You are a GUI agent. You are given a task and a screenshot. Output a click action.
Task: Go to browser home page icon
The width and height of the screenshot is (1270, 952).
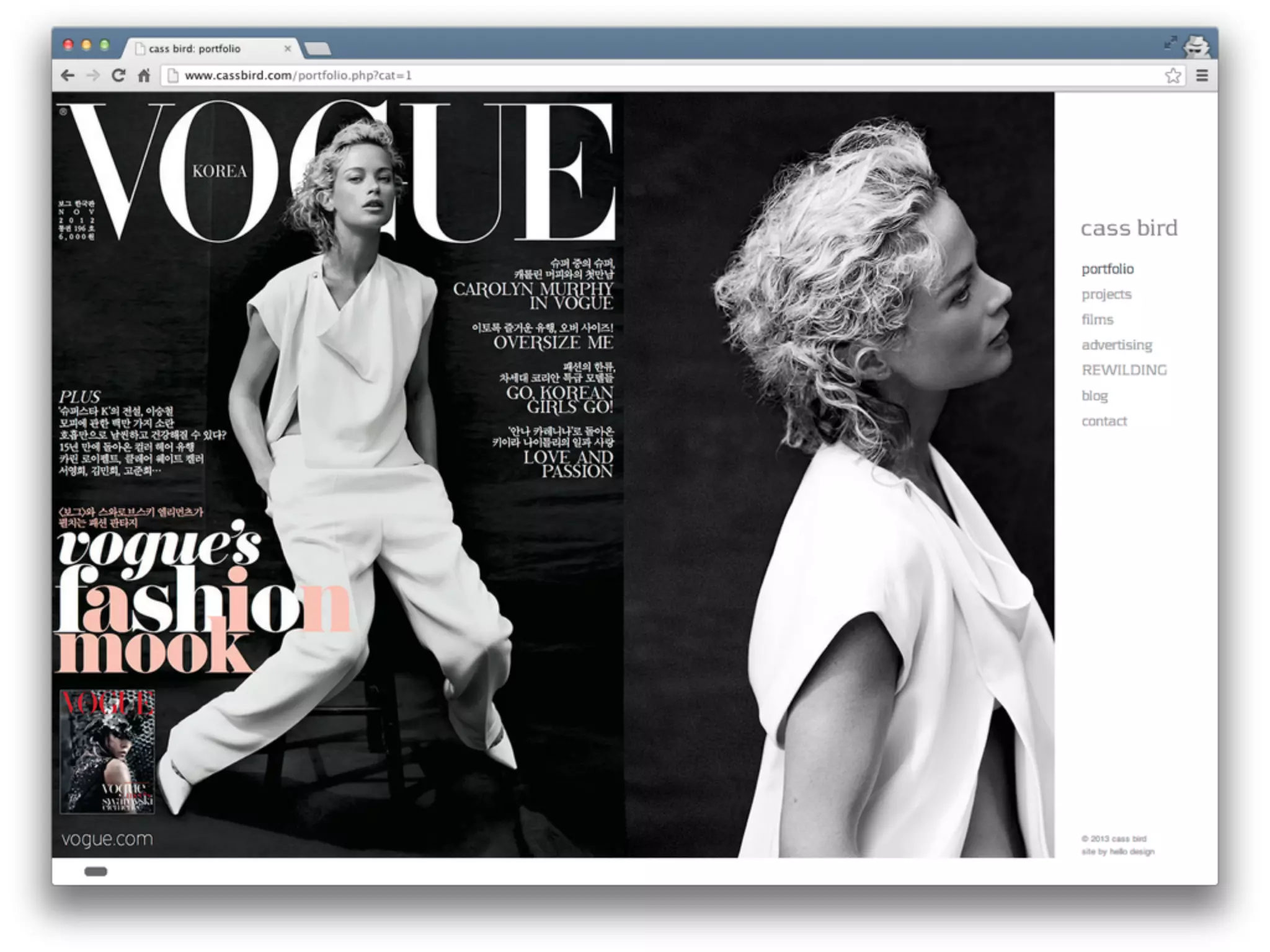[144, 76]
